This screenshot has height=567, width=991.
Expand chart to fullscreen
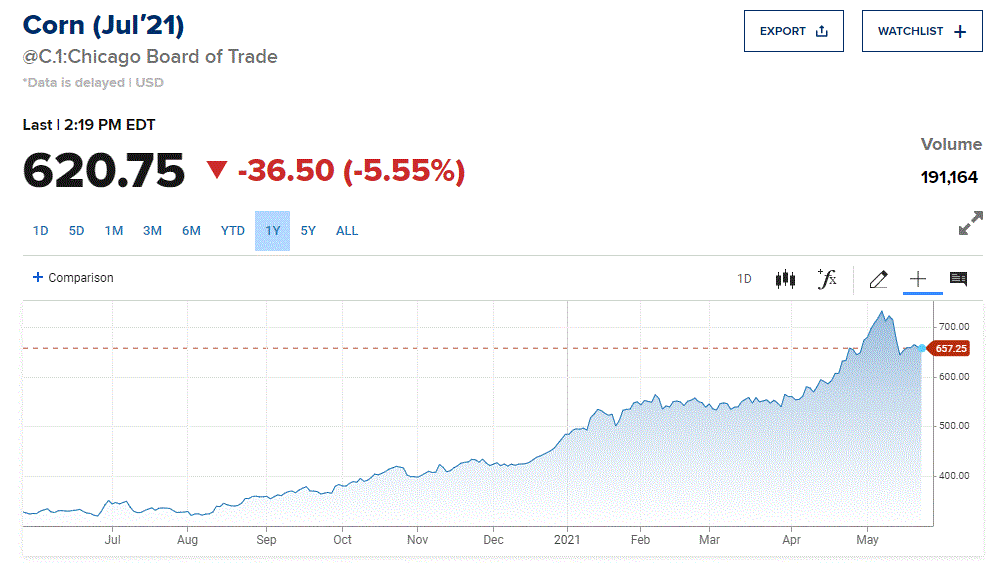(970, 224)
